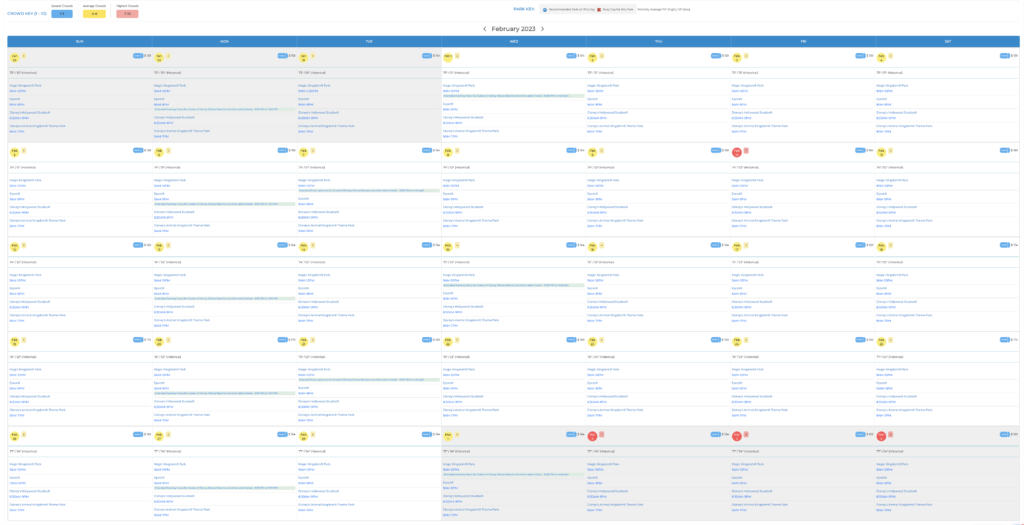The width and height of the screenshot is (1024, 525).
Task: Click the SUN column header
Action: tap(79, 43)
